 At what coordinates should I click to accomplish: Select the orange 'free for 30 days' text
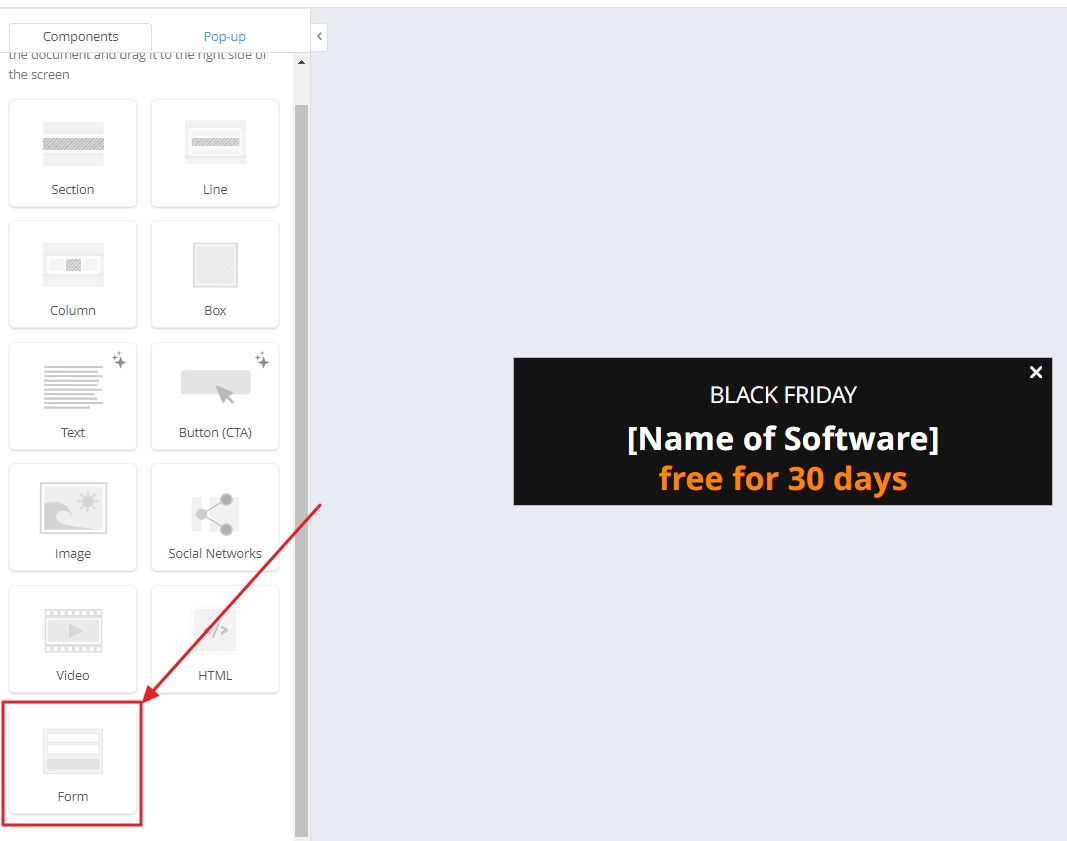[x=783, y=478]
